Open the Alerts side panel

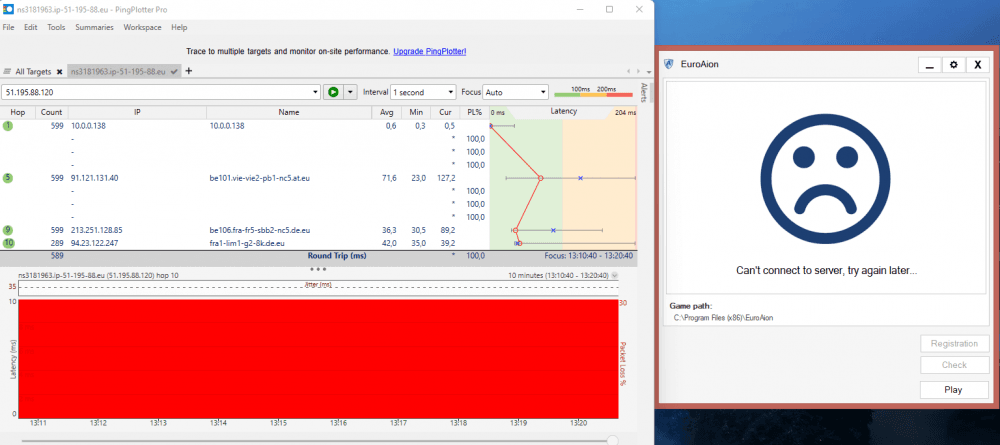pos(645,95)
